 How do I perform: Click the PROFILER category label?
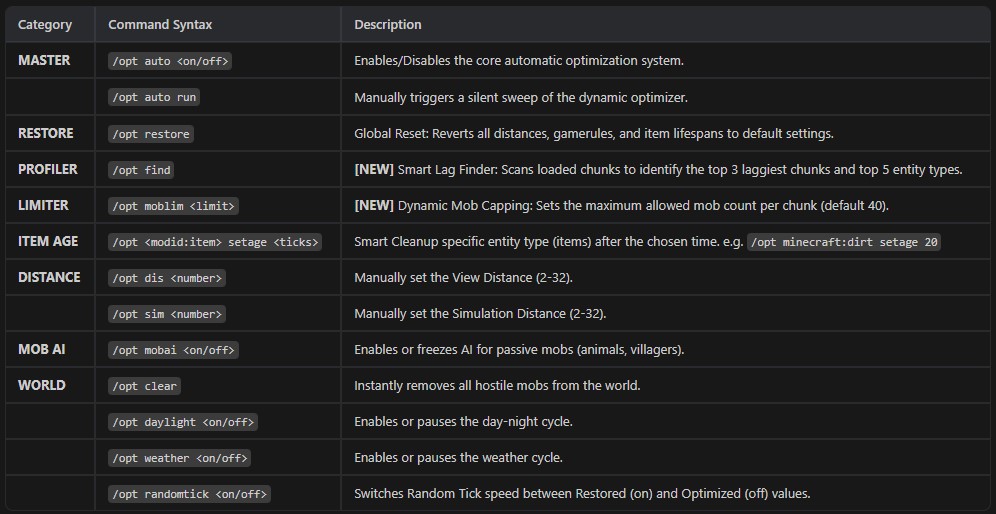pyautogui.click(x=48, y=170)
